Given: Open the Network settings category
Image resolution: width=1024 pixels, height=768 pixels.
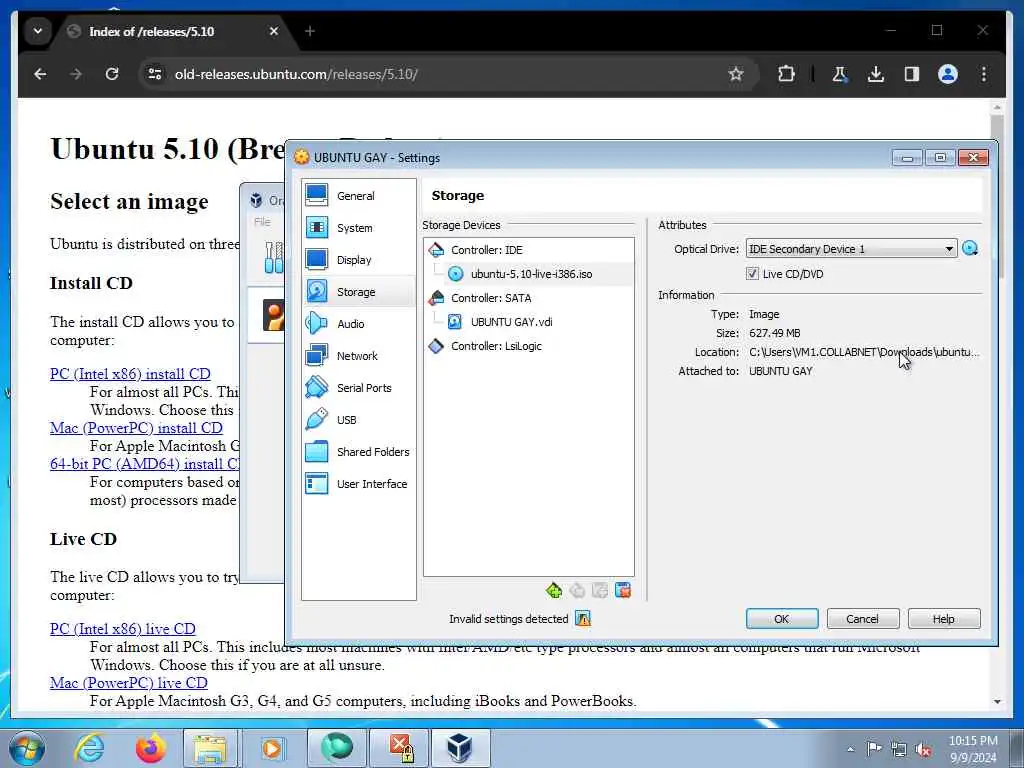Looking at the screenshot, I should 358,355.
